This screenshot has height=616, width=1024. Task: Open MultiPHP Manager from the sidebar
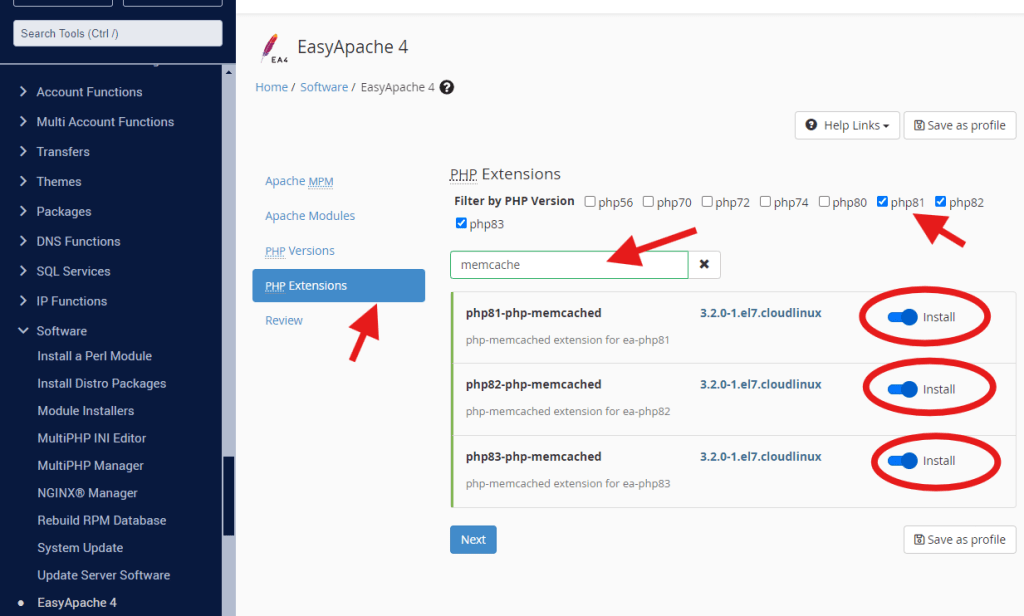[x=91, y=465]
